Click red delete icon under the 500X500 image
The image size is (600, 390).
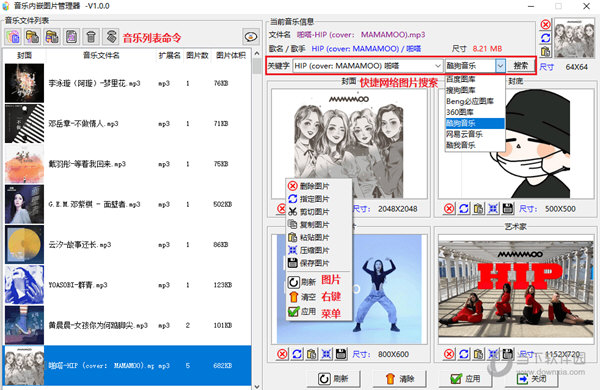[x=449, y=209]
